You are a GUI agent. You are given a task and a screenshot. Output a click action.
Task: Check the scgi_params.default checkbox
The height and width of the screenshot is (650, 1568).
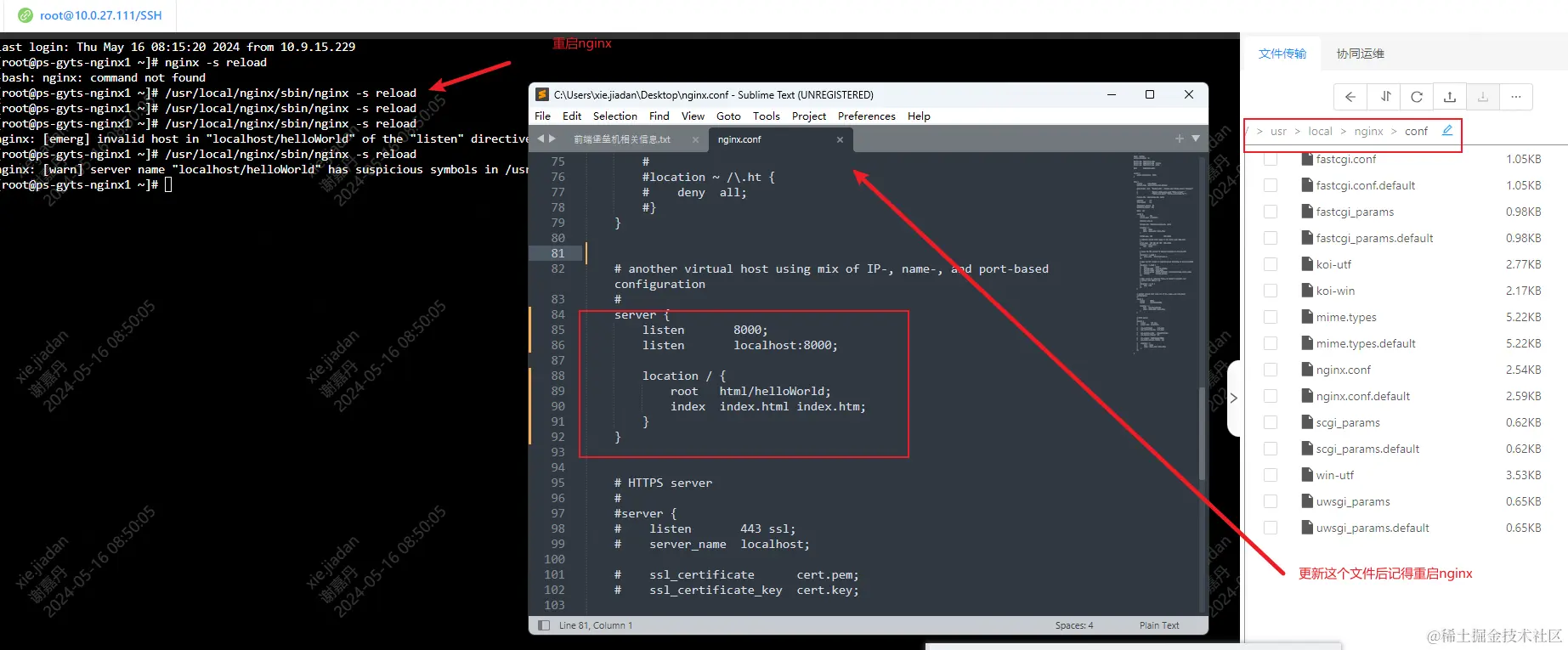tap(1271, 449)
